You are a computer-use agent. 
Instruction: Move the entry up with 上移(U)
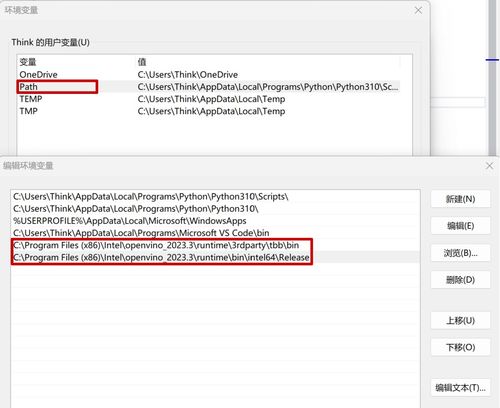pos(460,320)
